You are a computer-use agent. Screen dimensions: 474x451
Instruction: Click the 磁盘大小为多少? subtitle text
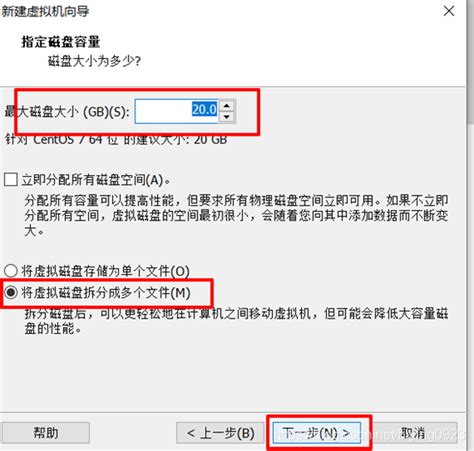[x=95, y=61]
